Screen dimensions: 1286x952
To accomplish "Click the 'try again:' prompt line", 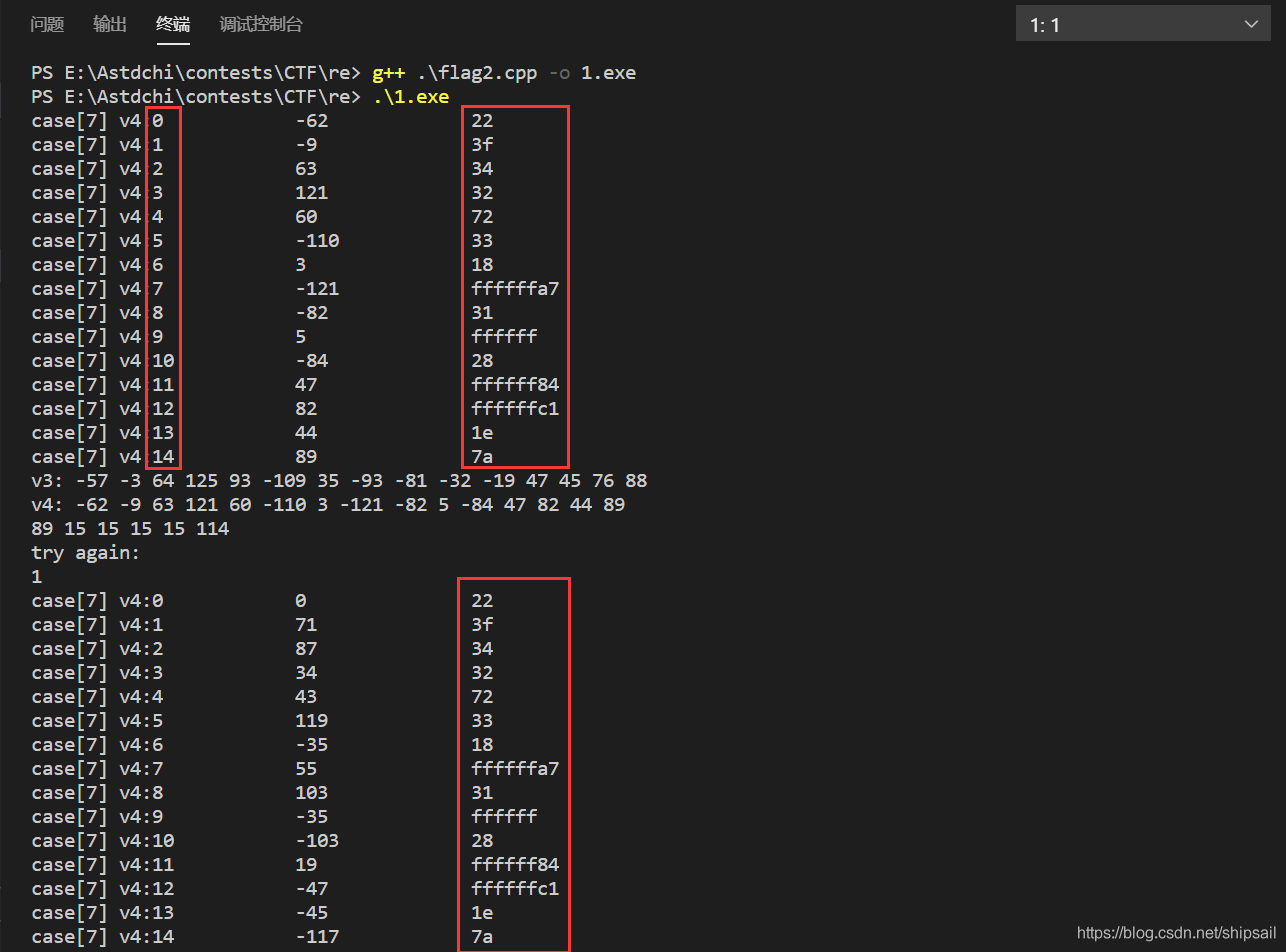I will click(86, 553).
